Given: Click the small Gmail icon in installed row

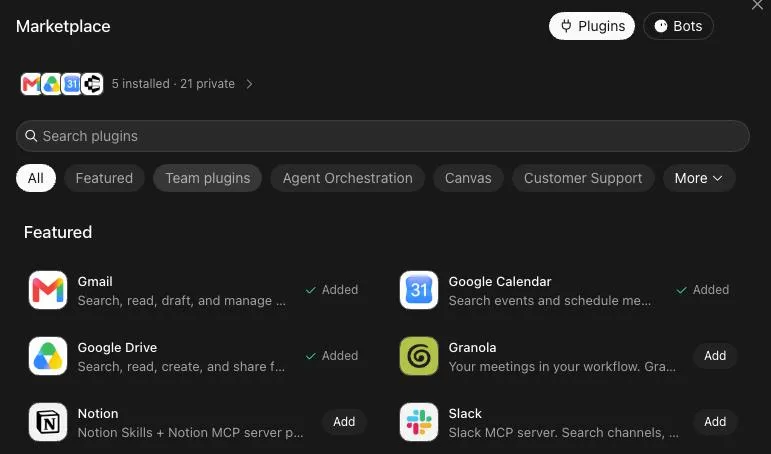Looking at the screenshot, I should (x=31, y=84).
